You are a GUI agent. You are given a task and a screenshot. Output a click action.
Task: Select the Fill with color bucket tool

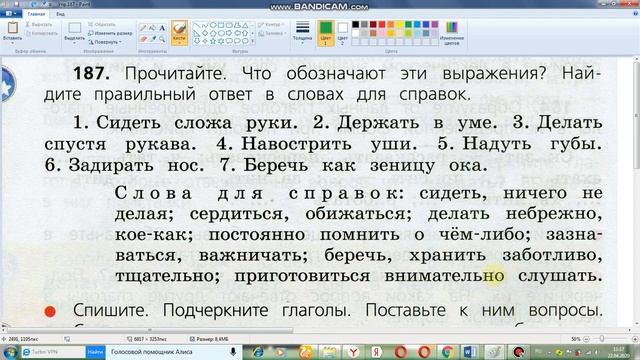153,28
